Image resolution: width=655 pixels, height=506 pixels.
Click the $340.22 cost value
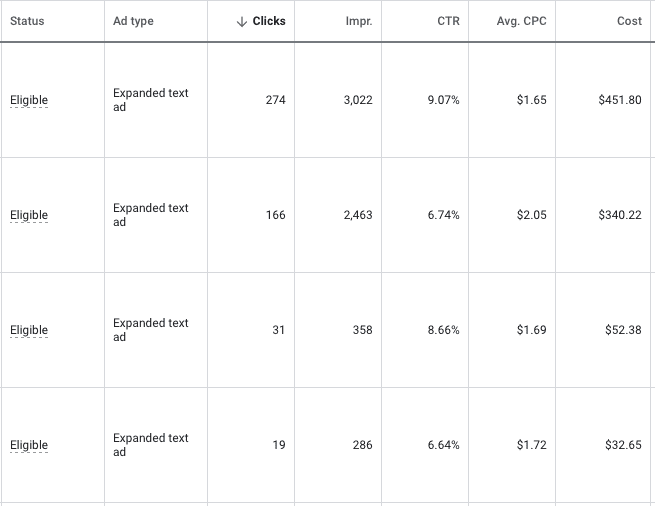(619, 215)
